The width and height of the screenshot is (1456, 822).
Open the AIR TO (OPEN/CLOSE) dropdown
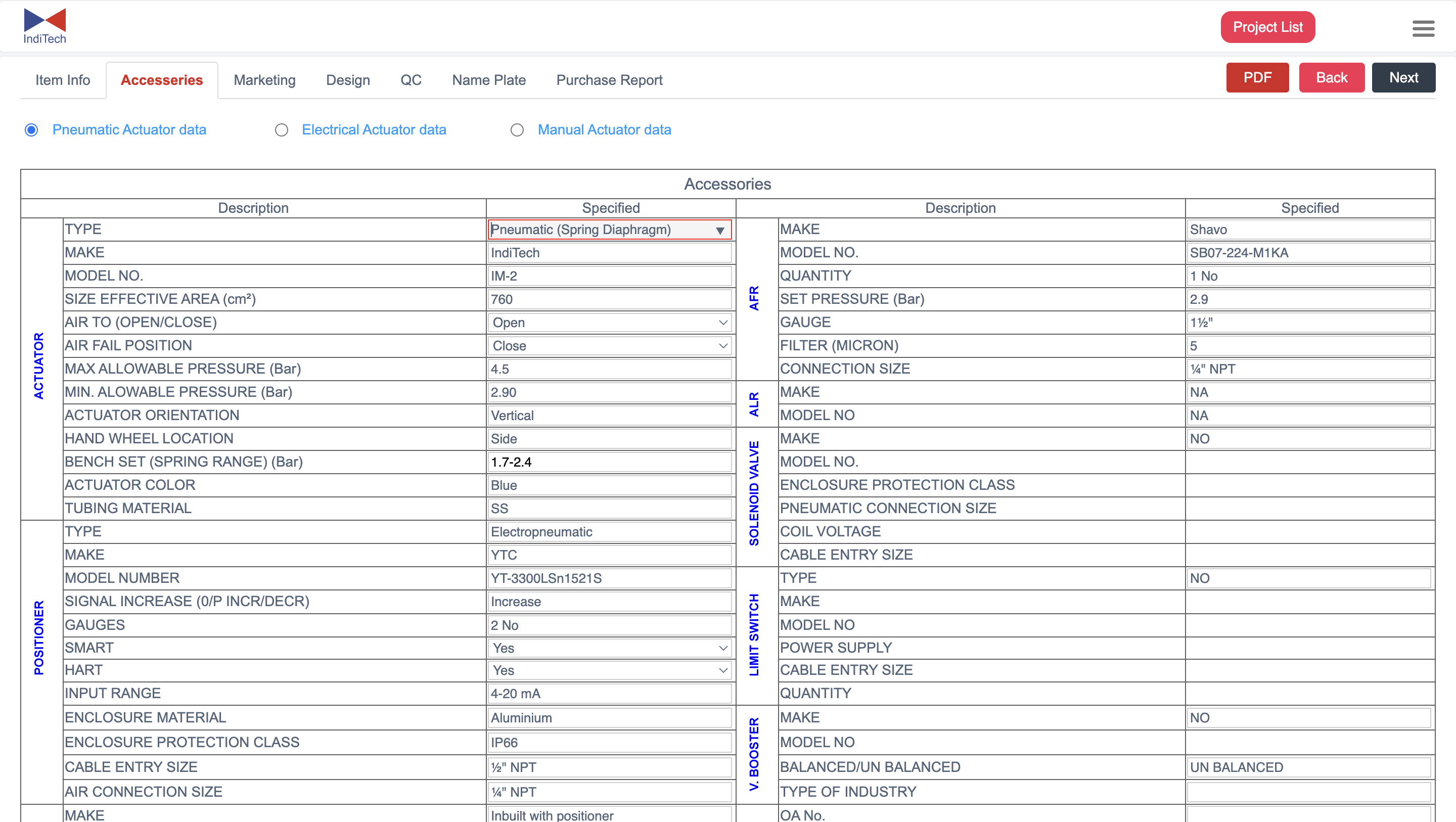[609, 322]
